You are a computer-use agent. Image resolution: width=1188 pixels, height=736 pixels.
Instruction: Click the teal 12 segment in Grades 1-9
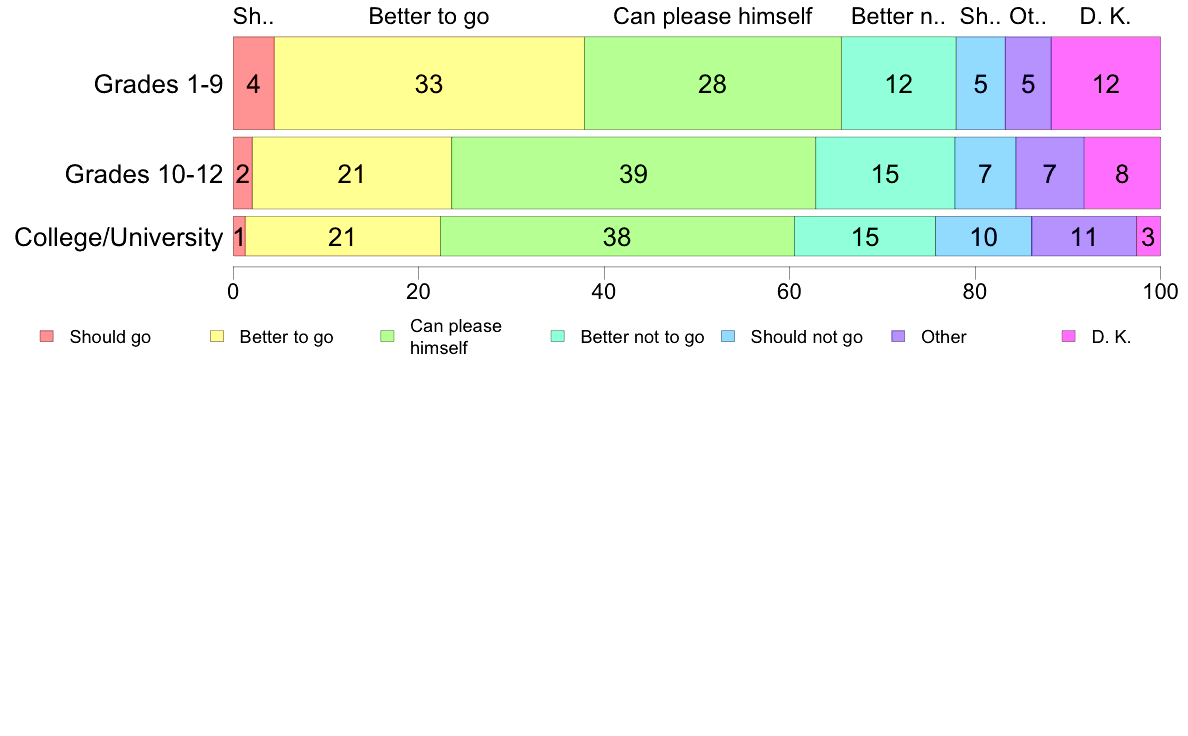pyautogui.click(x=899, y=83)
